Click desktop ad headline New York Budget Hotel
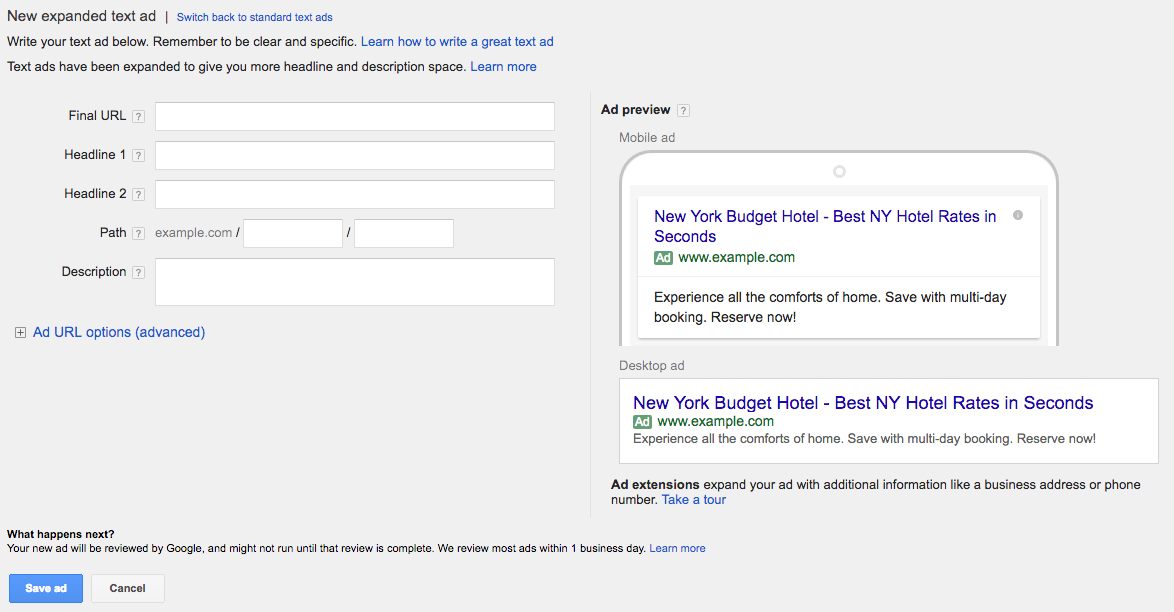The image size is (1174, 612). click(x=863, y=403)
